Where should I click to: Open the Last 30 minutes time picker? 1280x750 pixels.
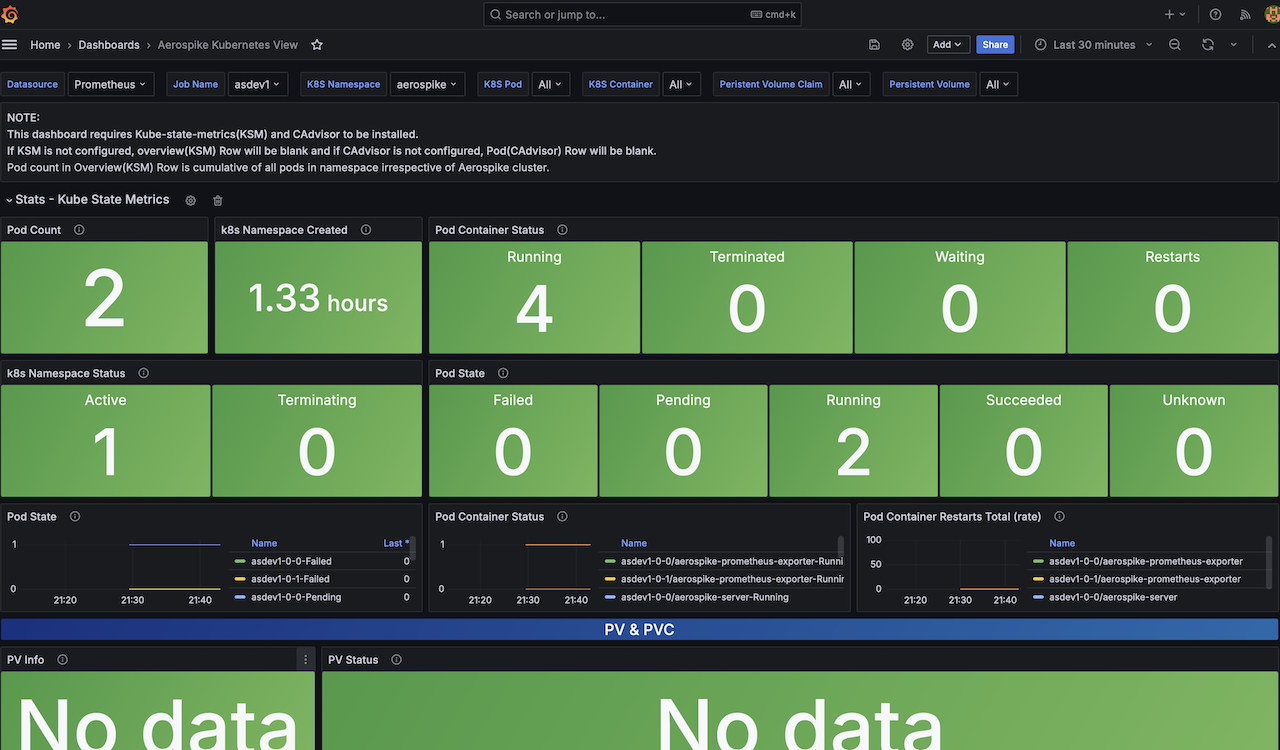point(1093,45)
